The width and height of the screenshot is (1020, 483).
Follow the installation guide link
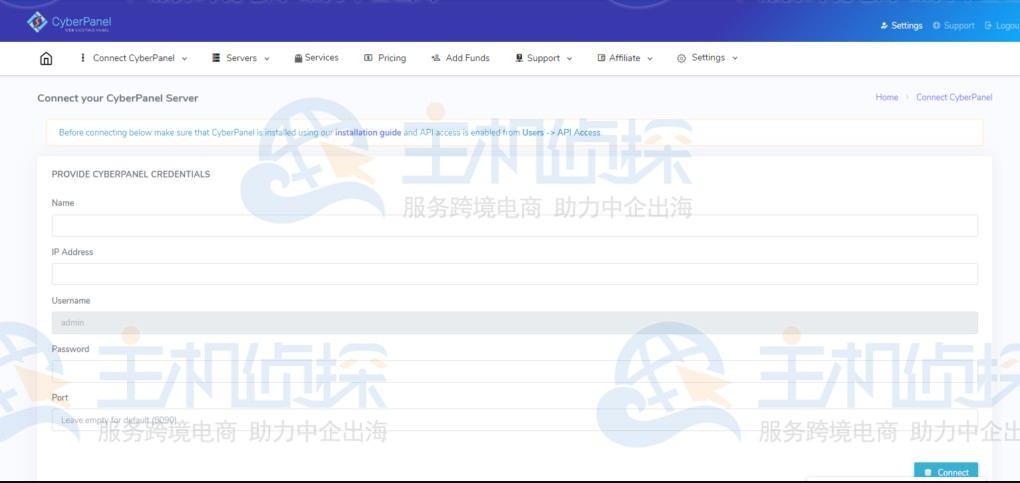(x=368, y=133)
